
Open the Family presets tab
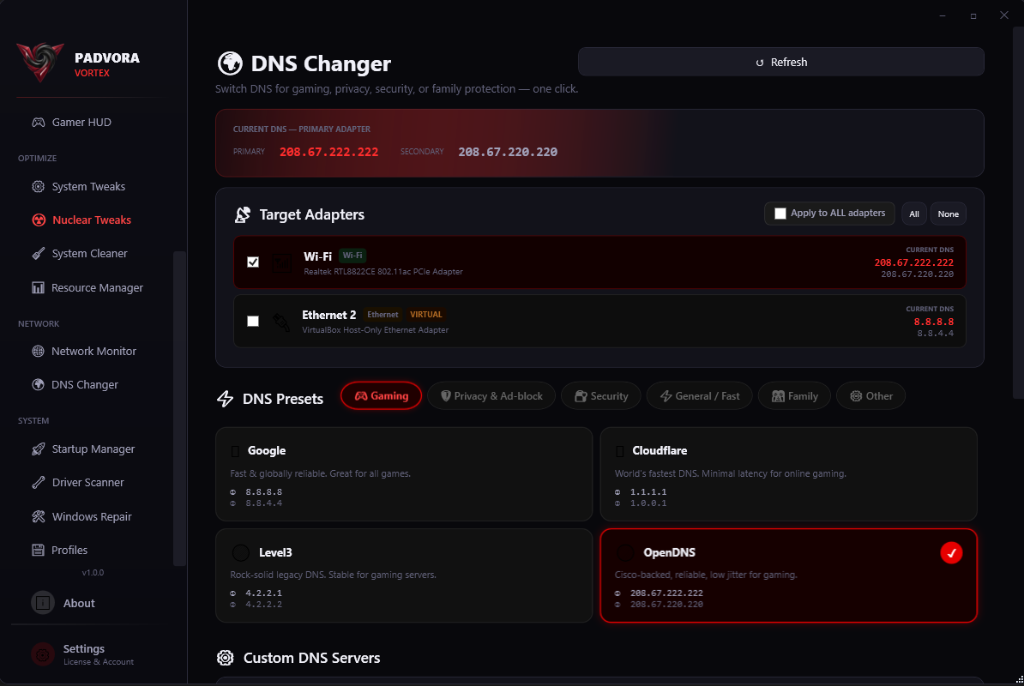coord(794,396)
